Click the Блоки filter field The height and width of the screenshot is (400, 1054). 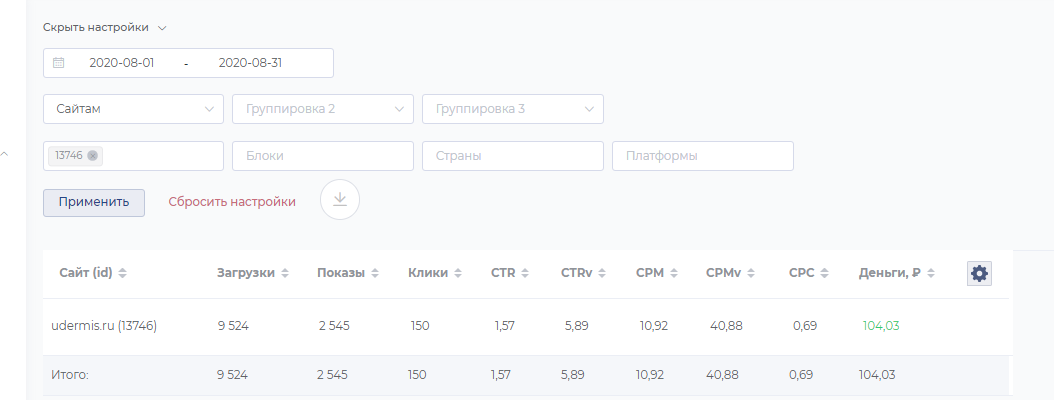coord(322,156)
